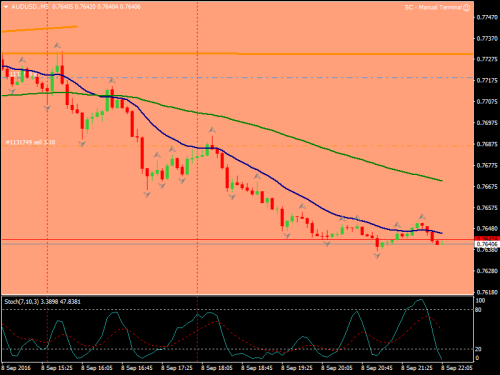The image size is (500, 375).
Task: Click the 80 level on the stochastic scale
Action: [x=478, y=310]
